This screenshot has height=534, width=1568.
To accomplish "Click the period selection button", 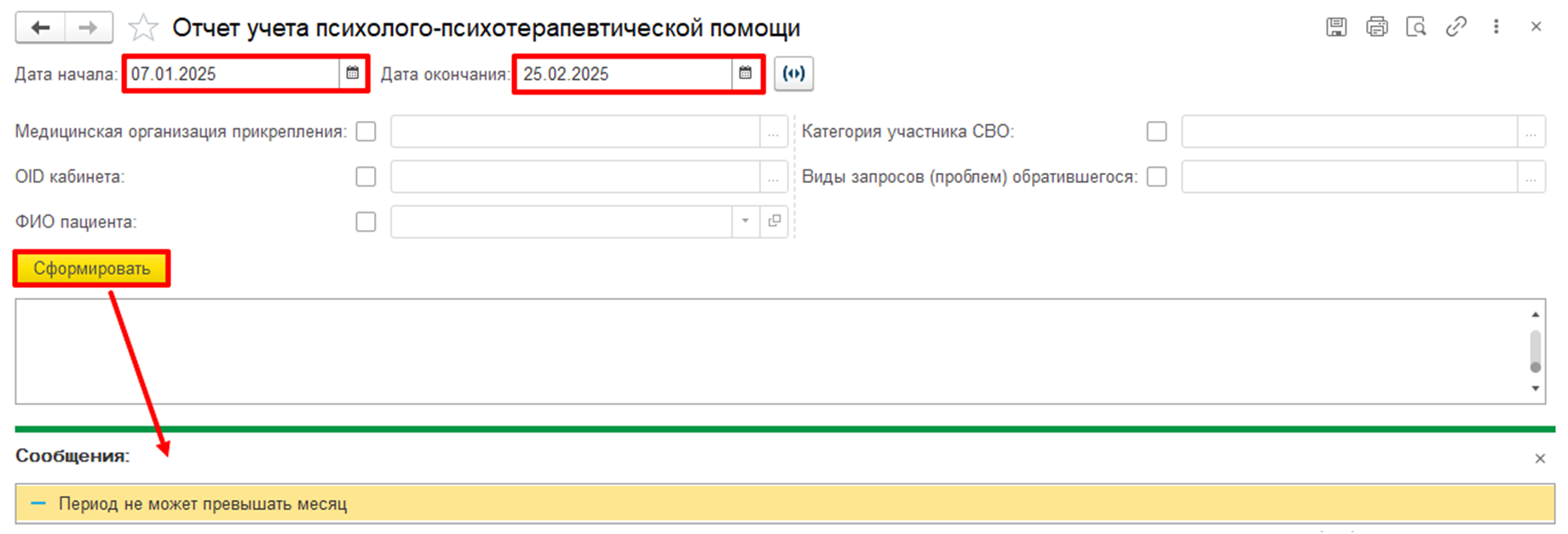I will click(x=793, y=74).
